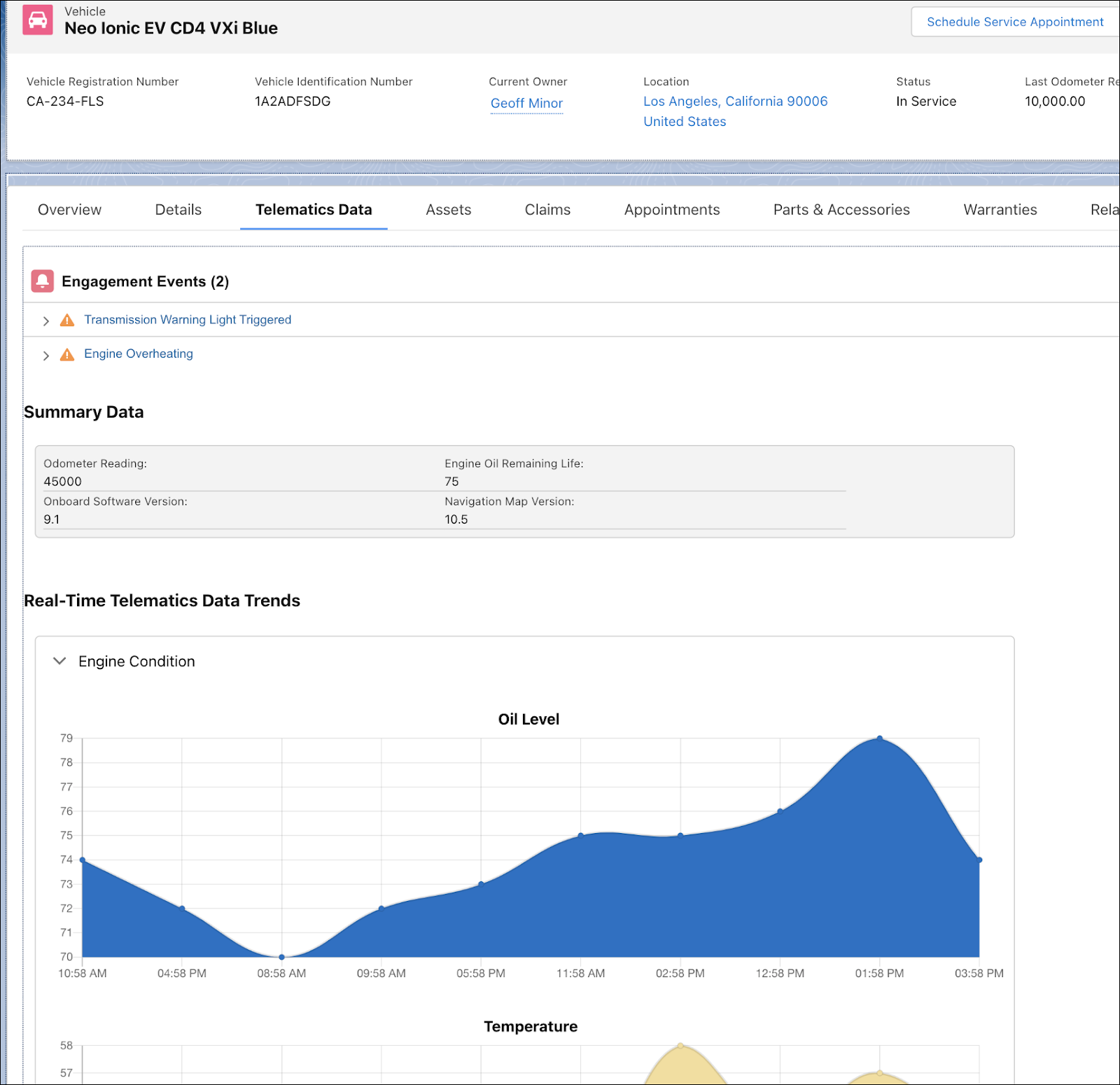Click the Engagement Events bell icon

coord(43,281)
